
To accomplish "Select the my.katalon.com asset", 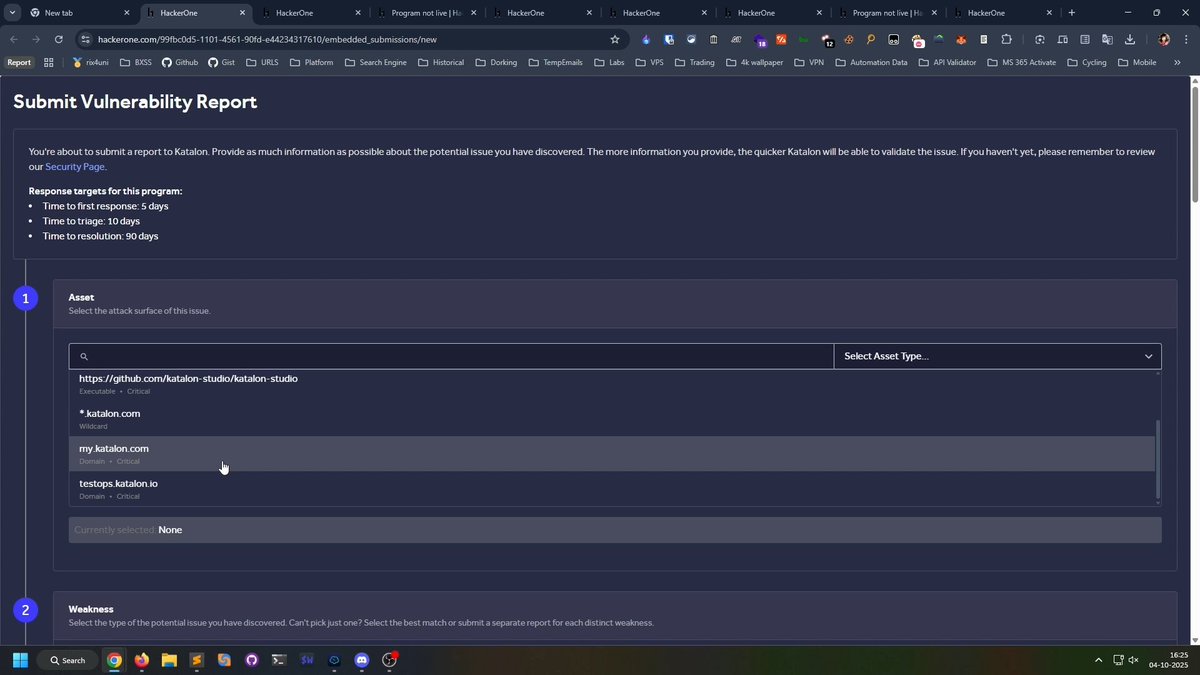I will coord(612,454).
